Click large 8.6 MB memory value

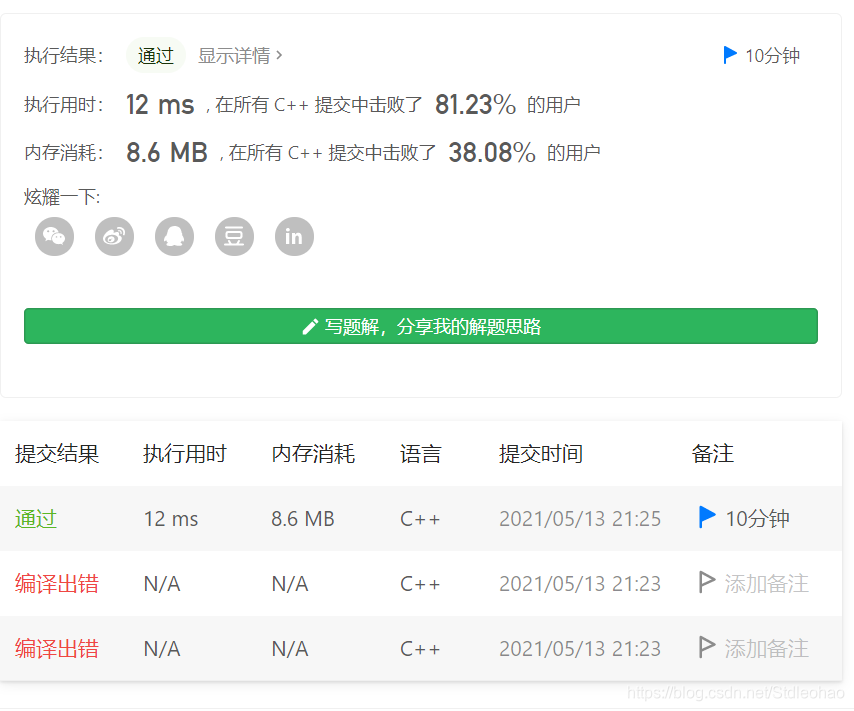167,153
